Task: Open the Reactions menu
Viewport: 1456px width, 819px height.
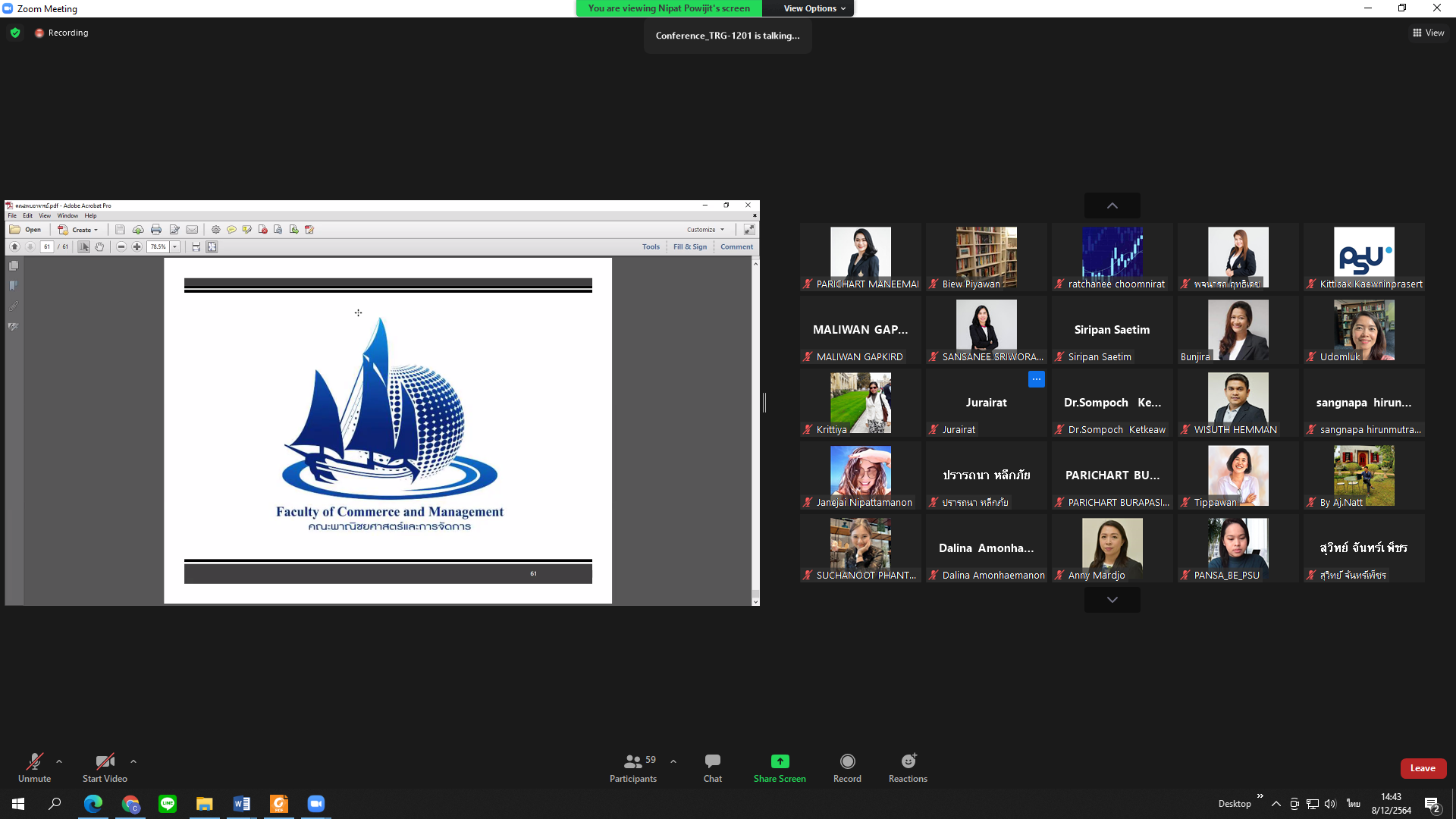Action: pos(908,767)
